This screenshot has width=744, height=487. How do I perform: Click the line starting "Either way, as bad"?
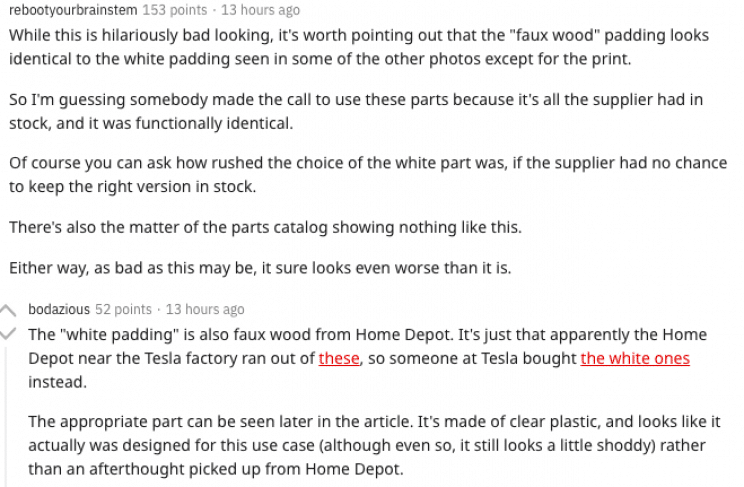[x=259, y=268]
